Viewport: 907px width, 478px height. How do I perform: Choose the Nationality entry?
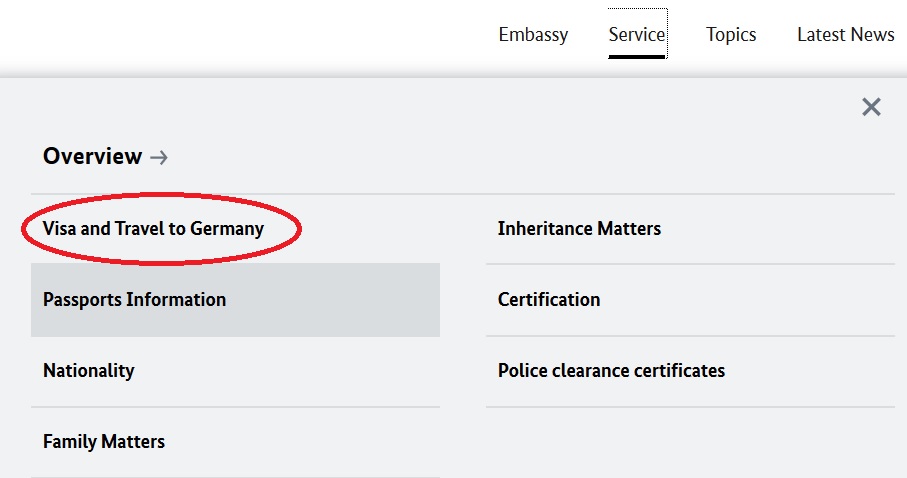point(89,371)
